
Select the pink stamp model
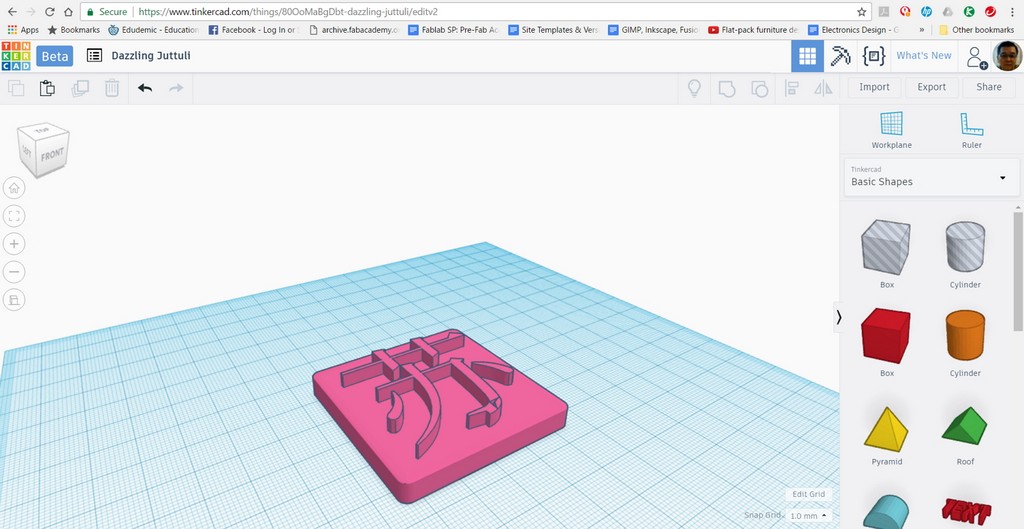[439, 418]
